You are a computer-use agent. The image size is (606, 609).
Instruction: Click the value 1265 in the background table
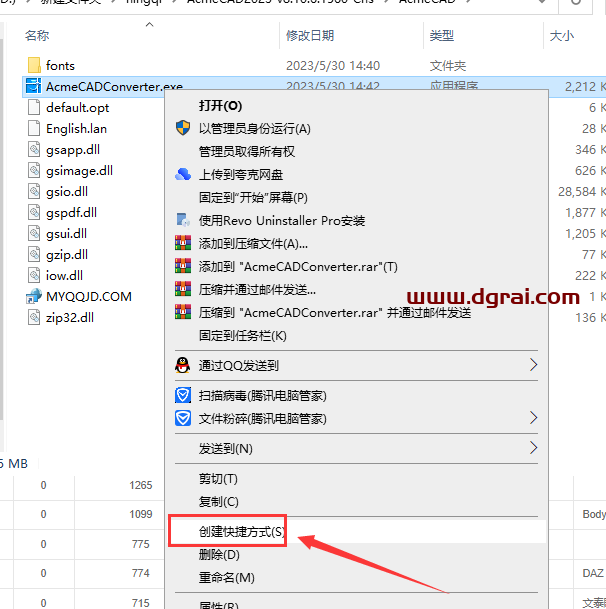click(141, 485)
